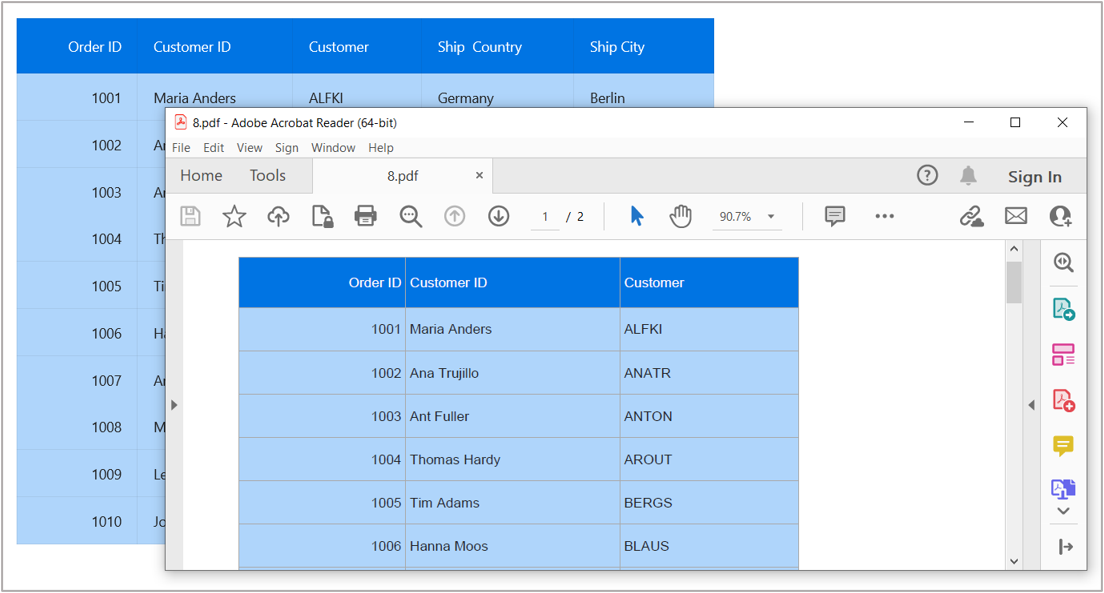Upload file via cloud arrow icon
The height and width of the screenshot is (593, 1104).
coord(278,216)
